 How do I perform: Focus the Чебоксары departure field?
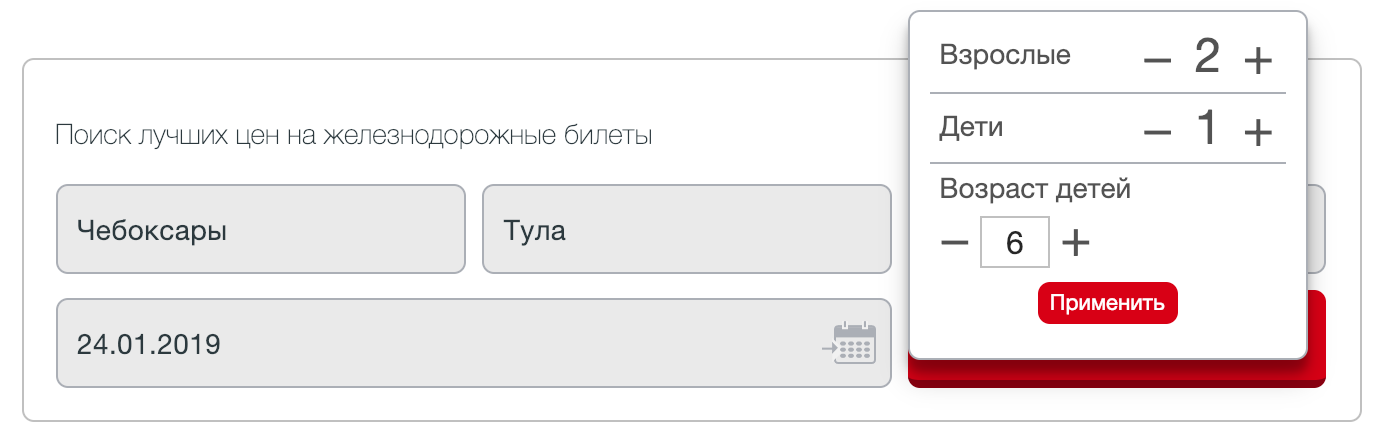pyautogui.click(x=261, y=229)
